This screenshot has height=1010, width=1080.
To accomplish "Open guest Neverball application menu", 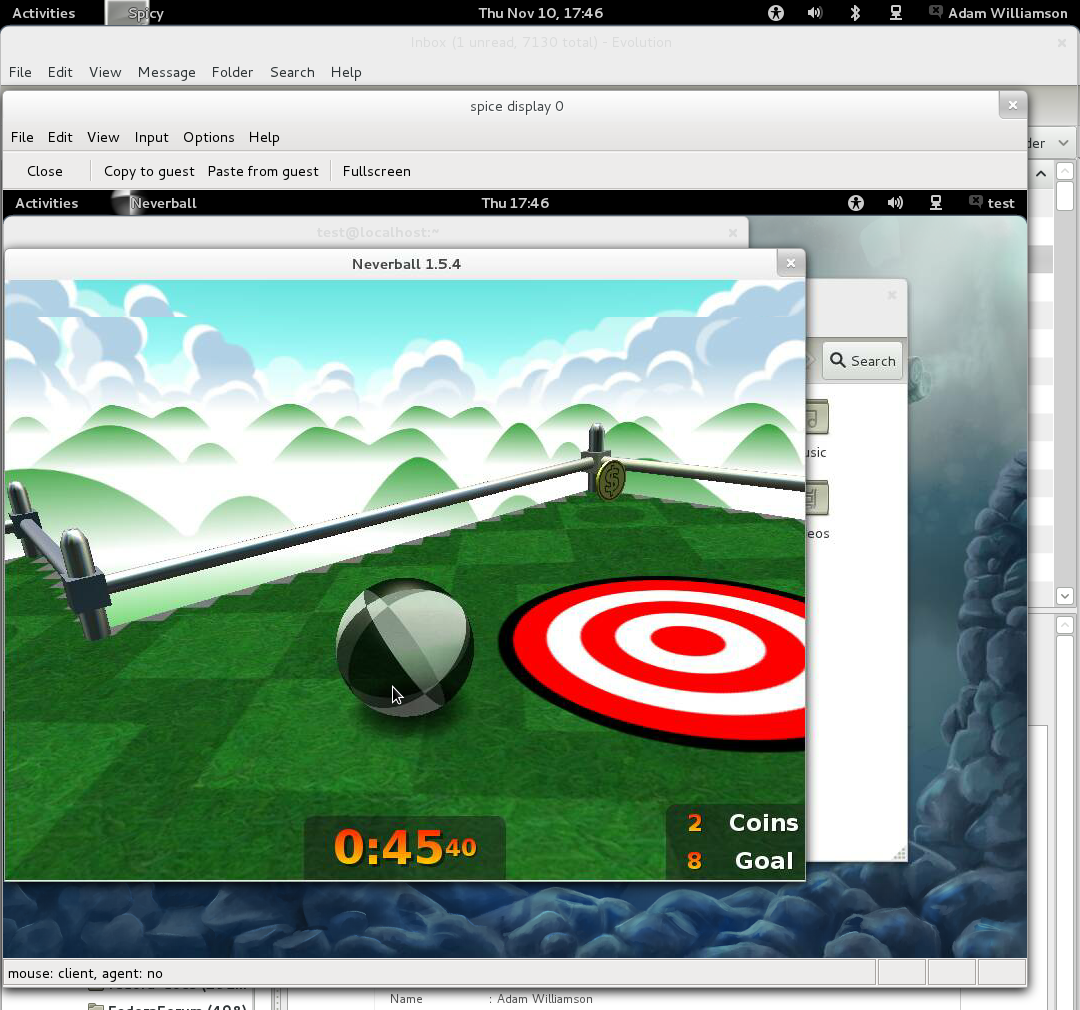I will [x=154, y=203].
